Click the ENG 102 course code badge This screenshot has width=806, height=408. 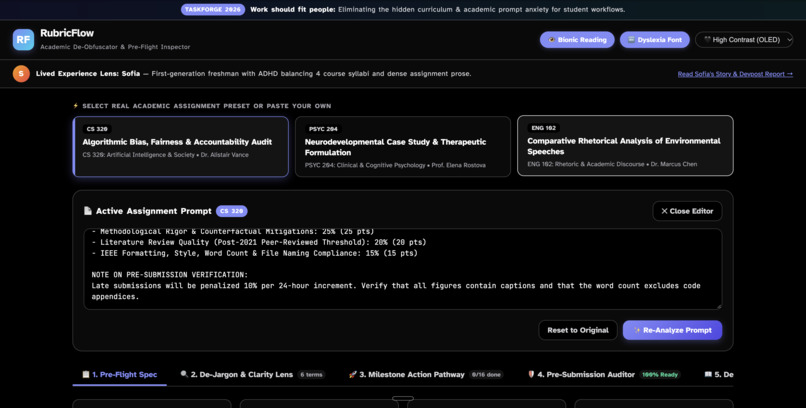(x=543, y=128)
